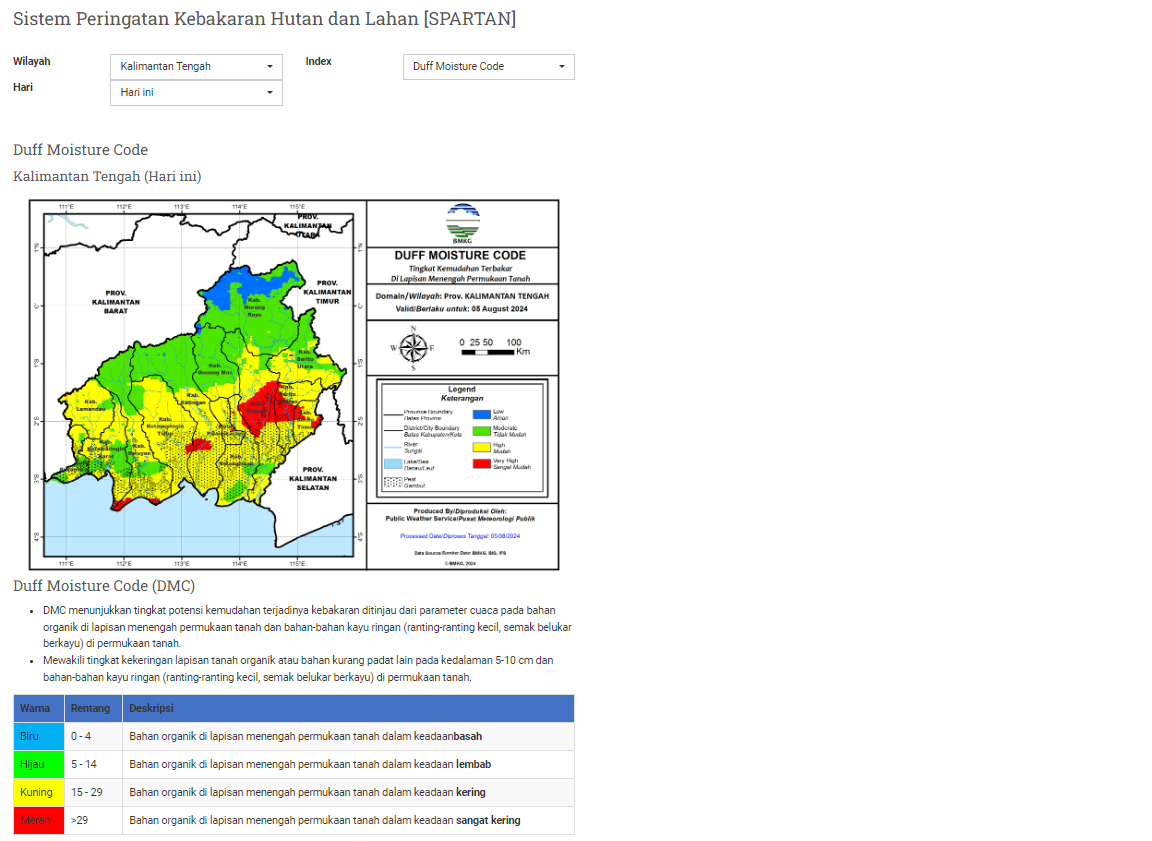
Task: Click the Warna column header
Action: click(x=39, y=709)
